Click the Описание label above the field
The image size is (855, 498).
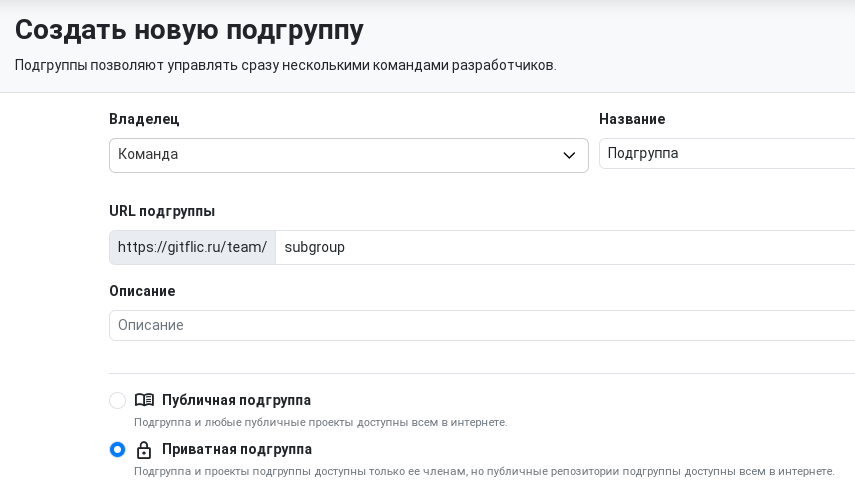[x=142, y=291]
